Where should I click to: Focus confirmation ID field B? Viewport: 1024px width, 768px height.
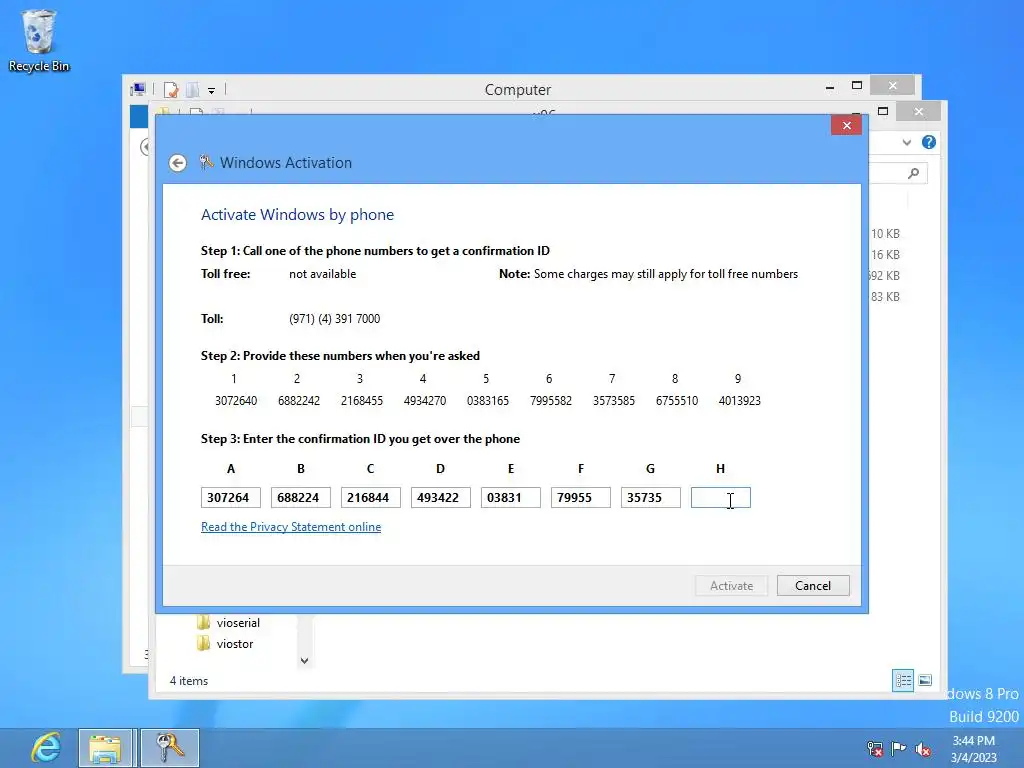[x=300, y=498]
